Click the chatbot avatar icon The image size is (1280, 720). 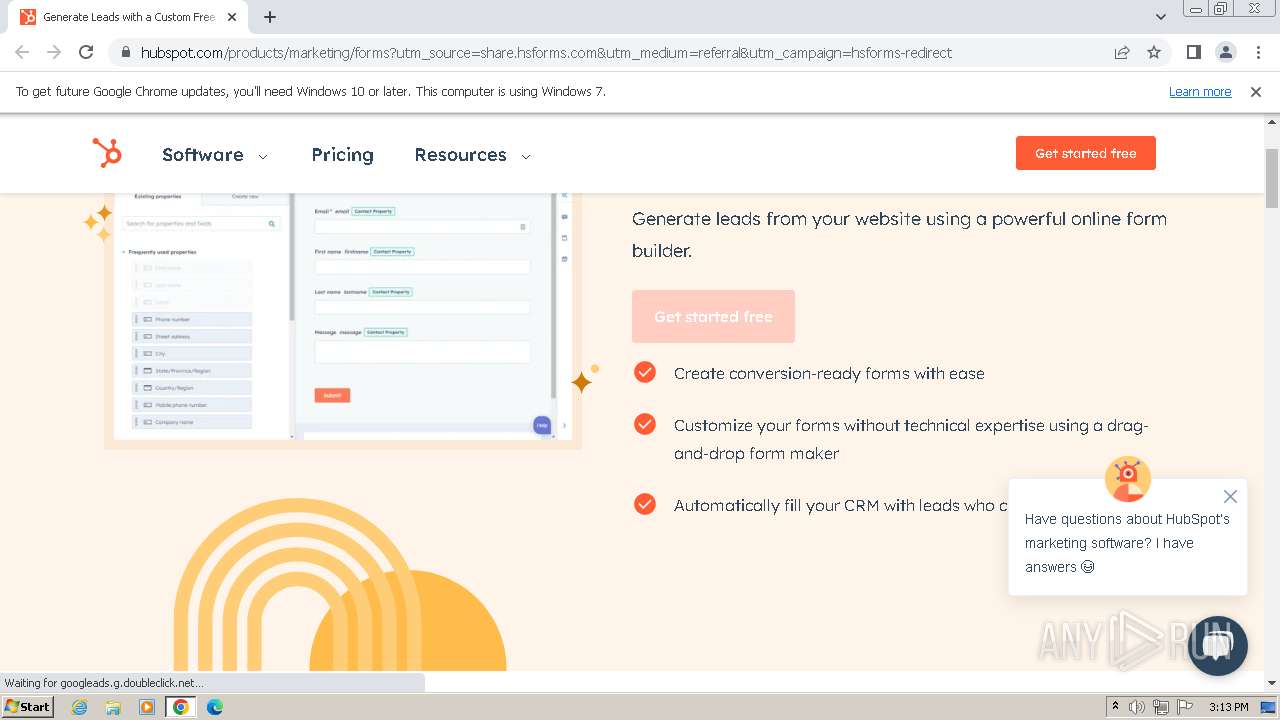click(x=1128, y=479)
